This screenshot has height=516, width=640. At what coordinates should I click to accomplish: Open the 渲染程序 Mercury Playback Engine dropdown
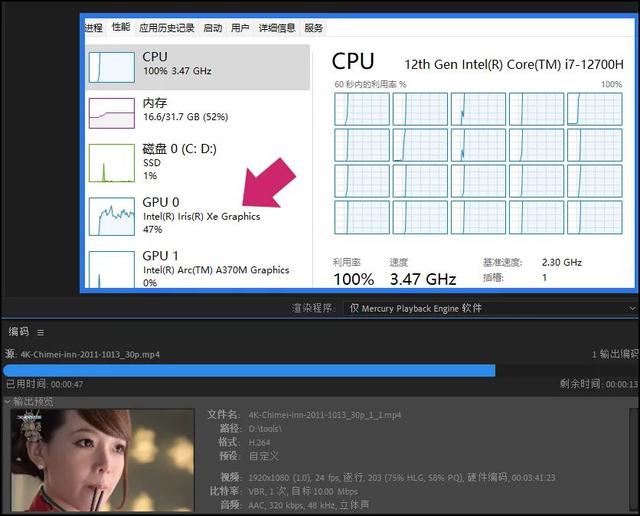pyautogui.click(x=490, y=308)
